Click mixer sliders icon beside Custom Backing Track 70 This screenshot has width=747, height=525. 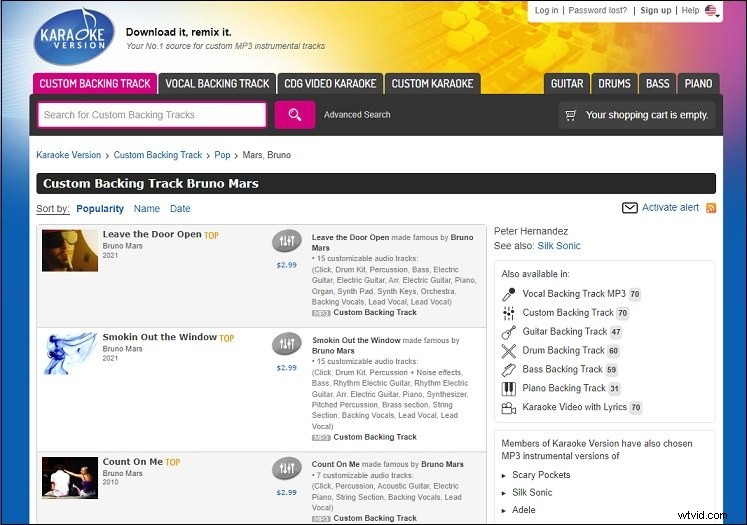508,313
